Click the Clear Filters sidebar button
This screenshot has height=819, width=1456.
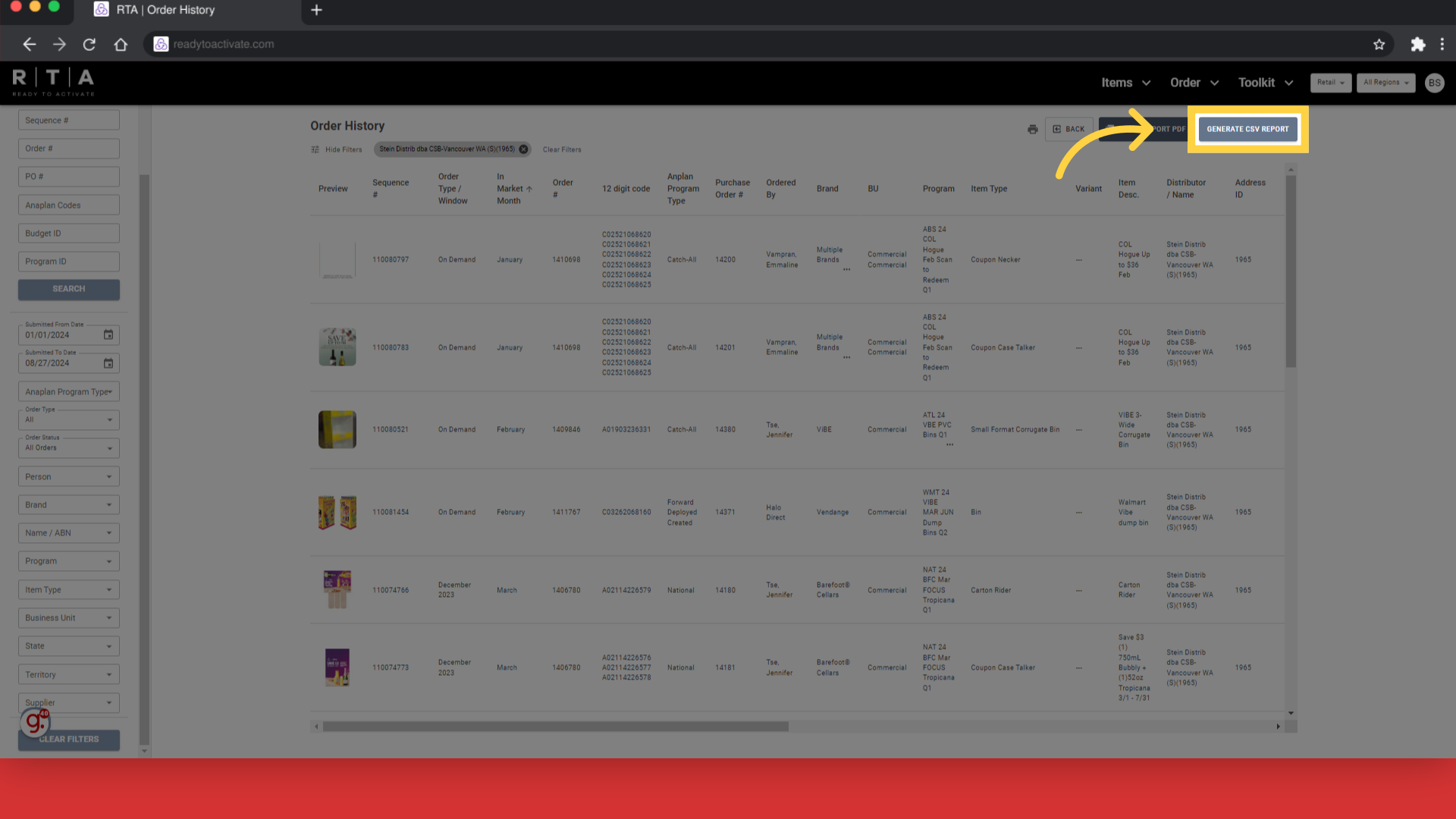pos(69,739)
